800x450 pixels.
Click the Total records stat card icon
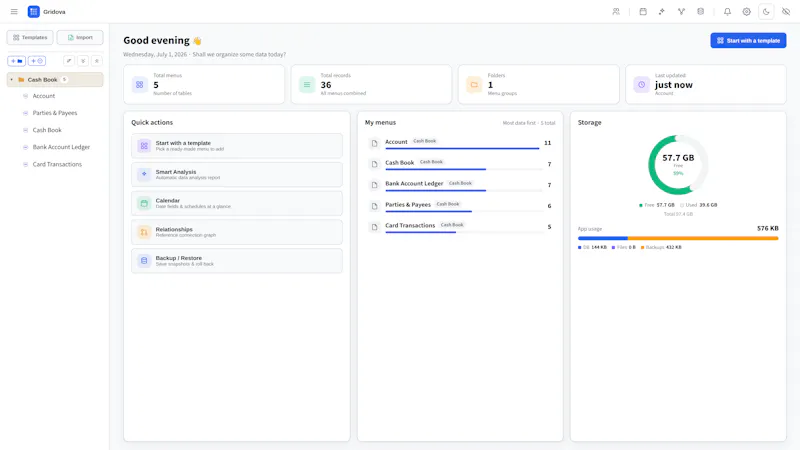pos(307,85)
